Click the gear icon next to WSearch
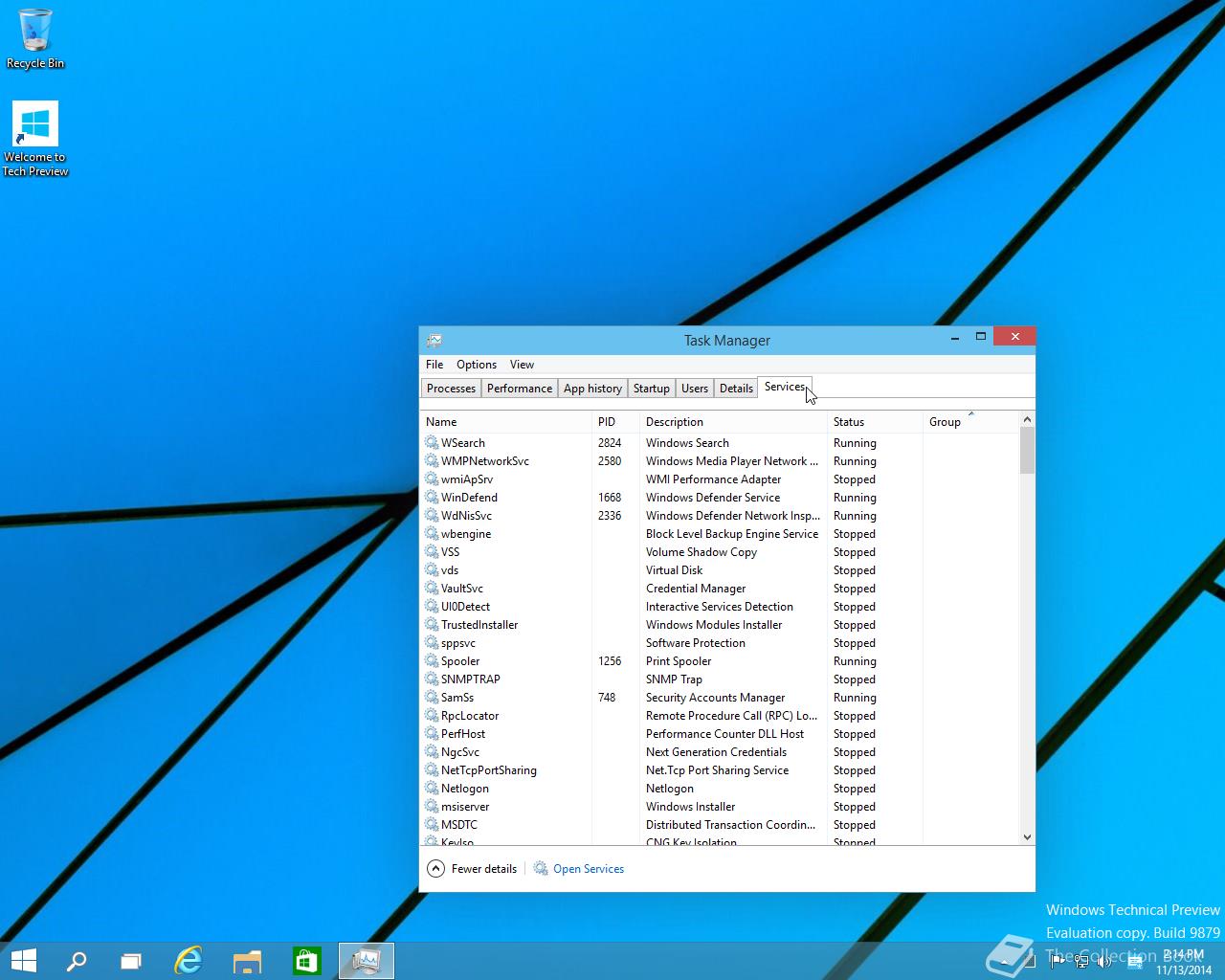Image resolution: width=1225 pixels, height=980 pixels. coord(432,442)
